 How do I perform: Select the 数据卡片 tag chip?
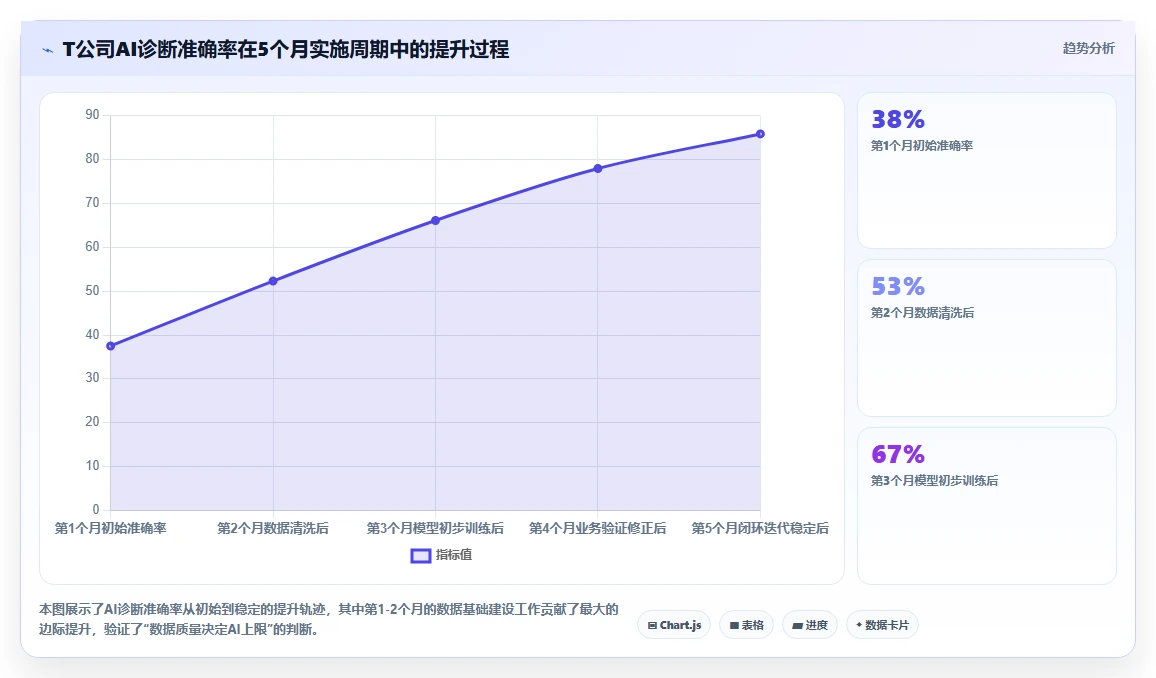[x=882, y=625]
